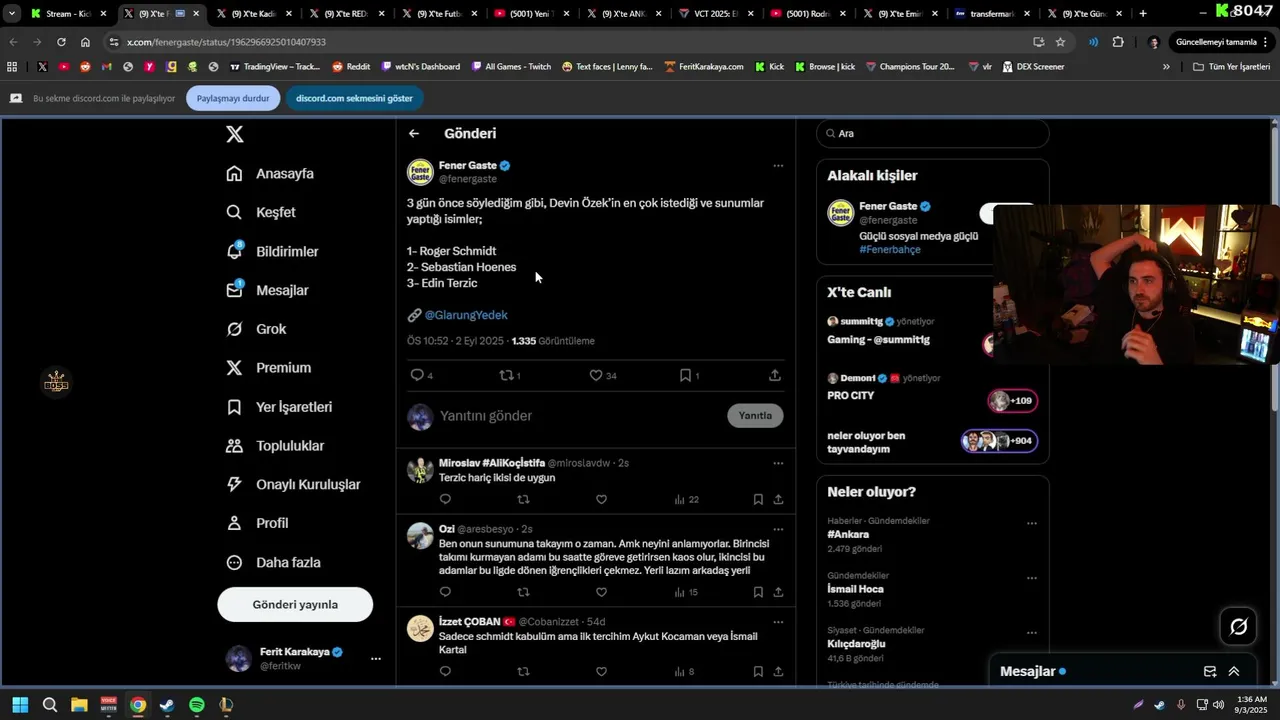Like the main Fener Gaste post
This screenshot has width=1280, height=720.
596,375
